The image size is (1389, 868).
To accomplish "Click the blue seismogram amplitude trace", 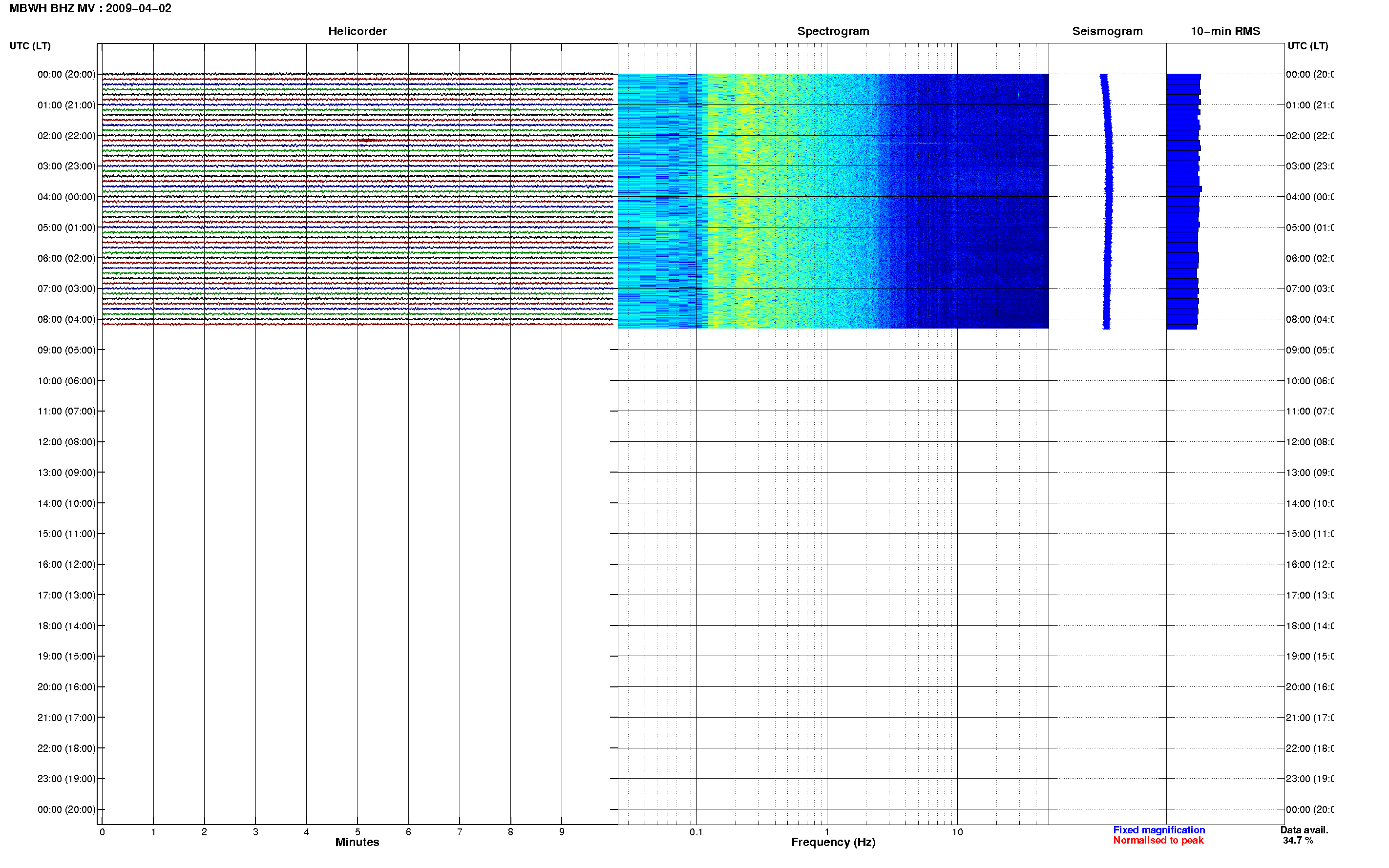I will [1107, 201].
